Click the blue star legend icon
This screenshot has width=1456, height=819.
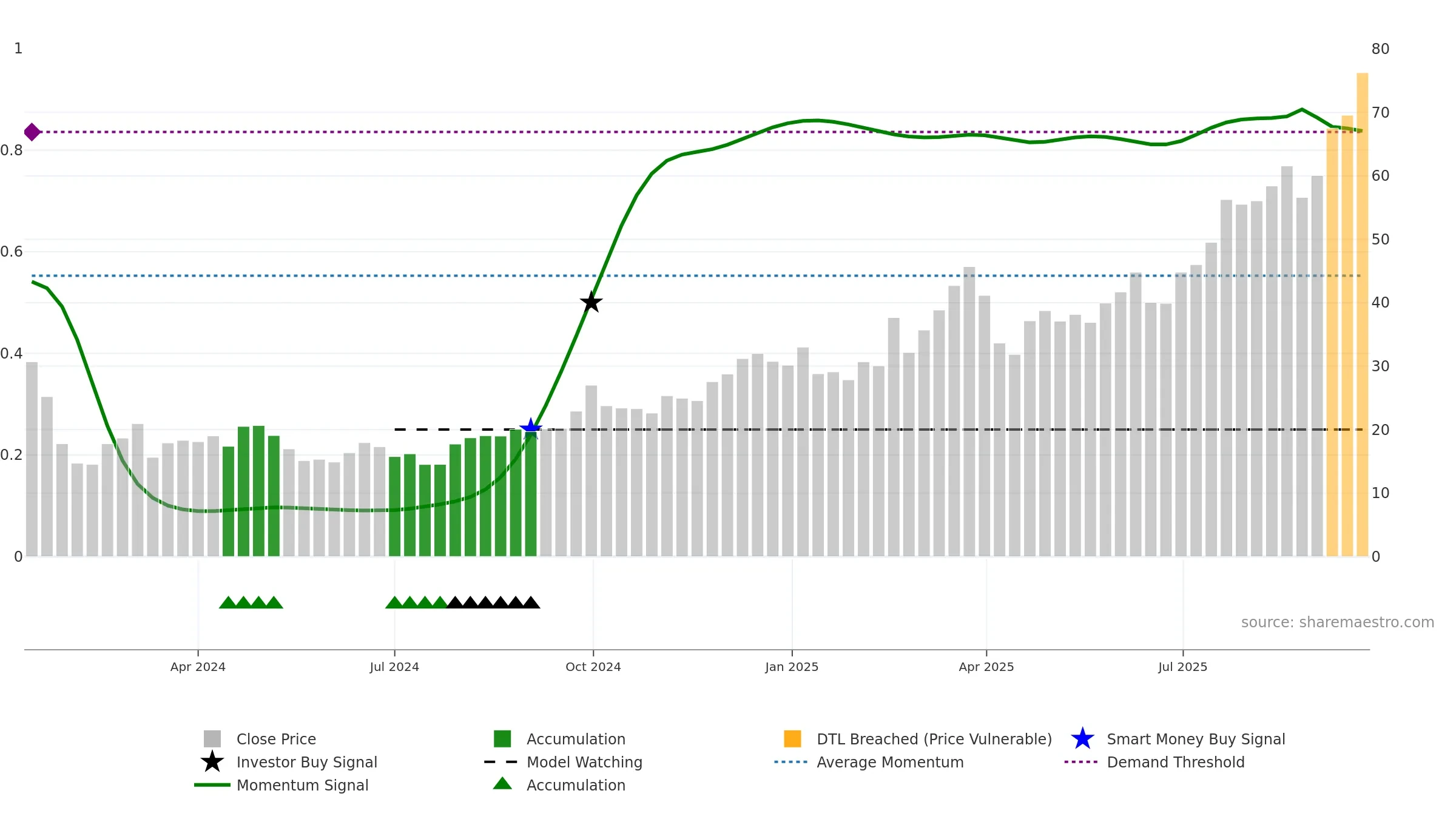pyautogui.click(x=1082, y=739)
